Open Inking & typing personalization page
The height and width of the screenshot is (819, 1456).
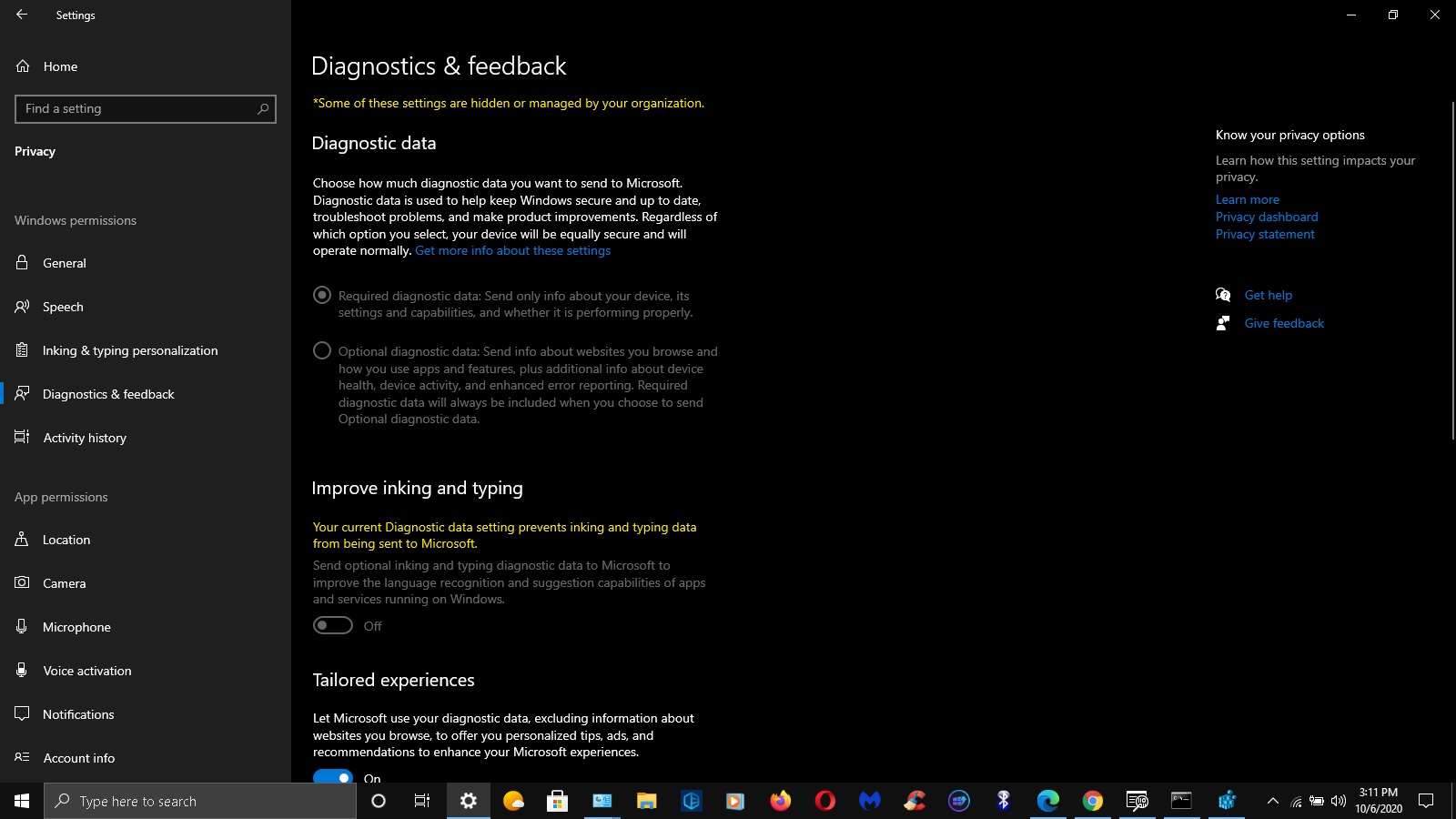coord(130,350)
